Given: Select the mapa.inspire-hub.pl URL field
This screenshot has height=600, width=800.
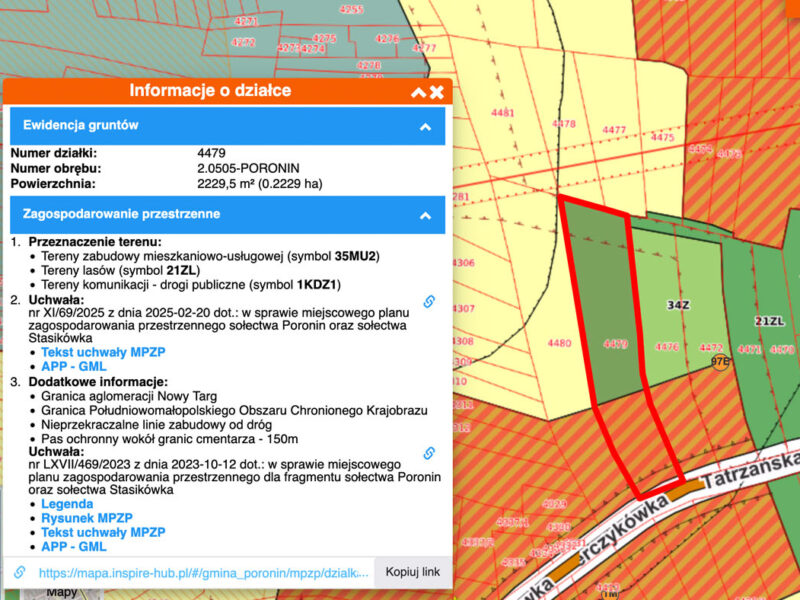Looking at the screenshot, I should pyautogui.click(x=203, y=573).
